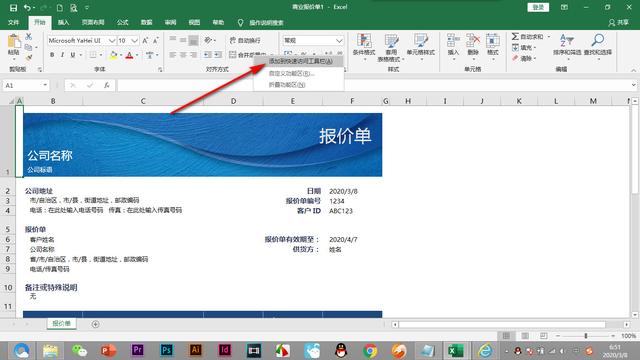Click the 操作说明搜索 tell-me search box
This screenshot has width=640, height=360.
[266, 23]
